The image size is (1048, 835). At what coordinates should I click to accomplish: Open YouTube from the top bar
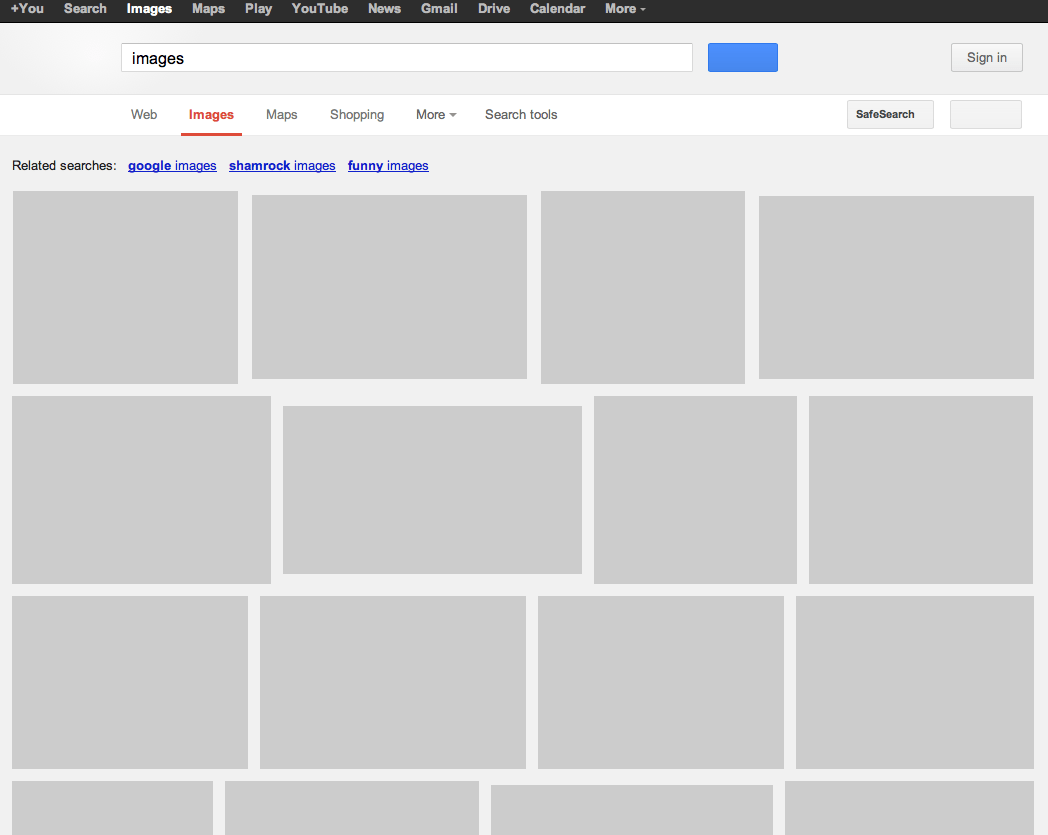[x=319, y=9]
